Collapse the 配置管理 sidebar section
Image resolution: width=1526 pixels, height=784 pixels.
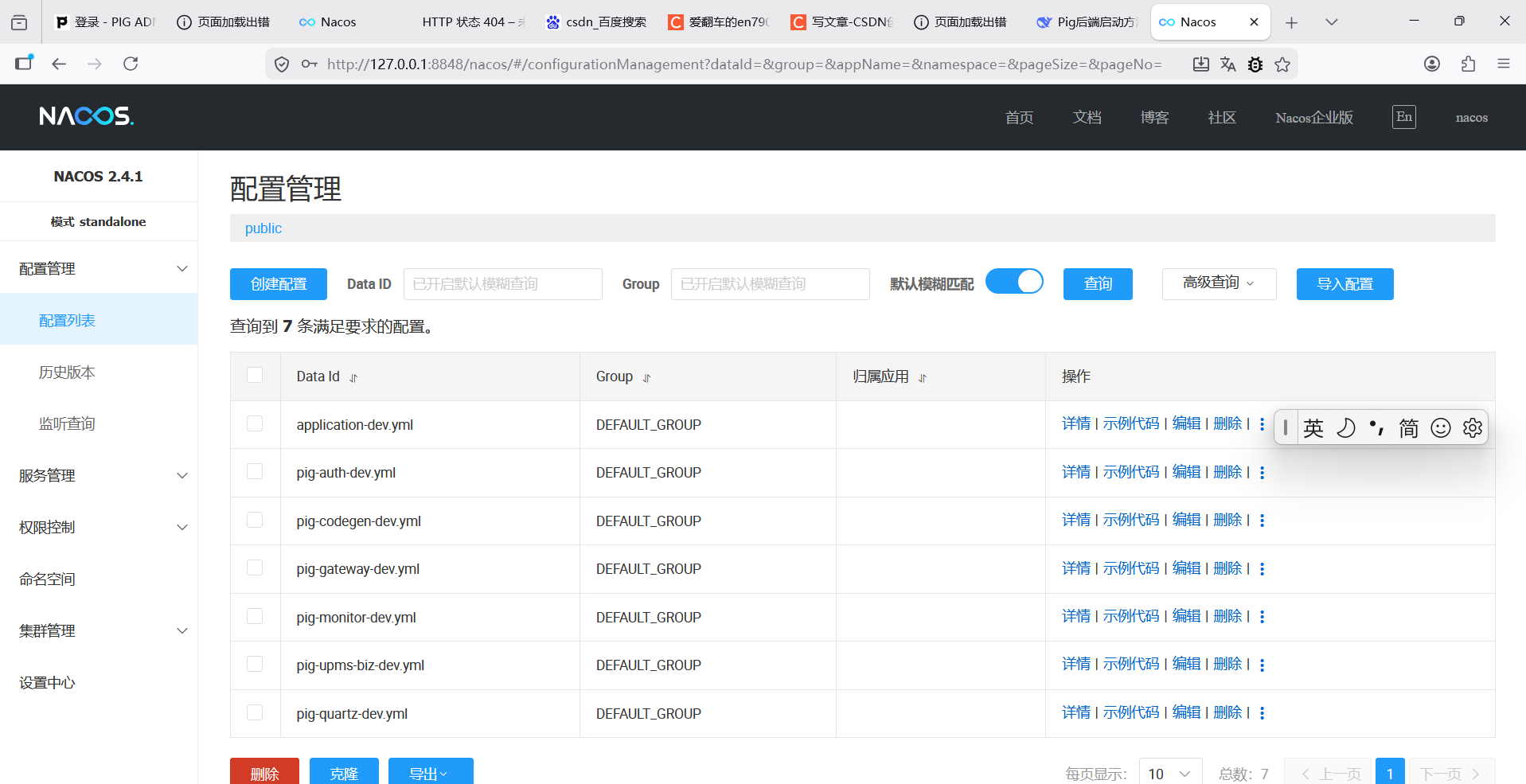coord(99,269)
